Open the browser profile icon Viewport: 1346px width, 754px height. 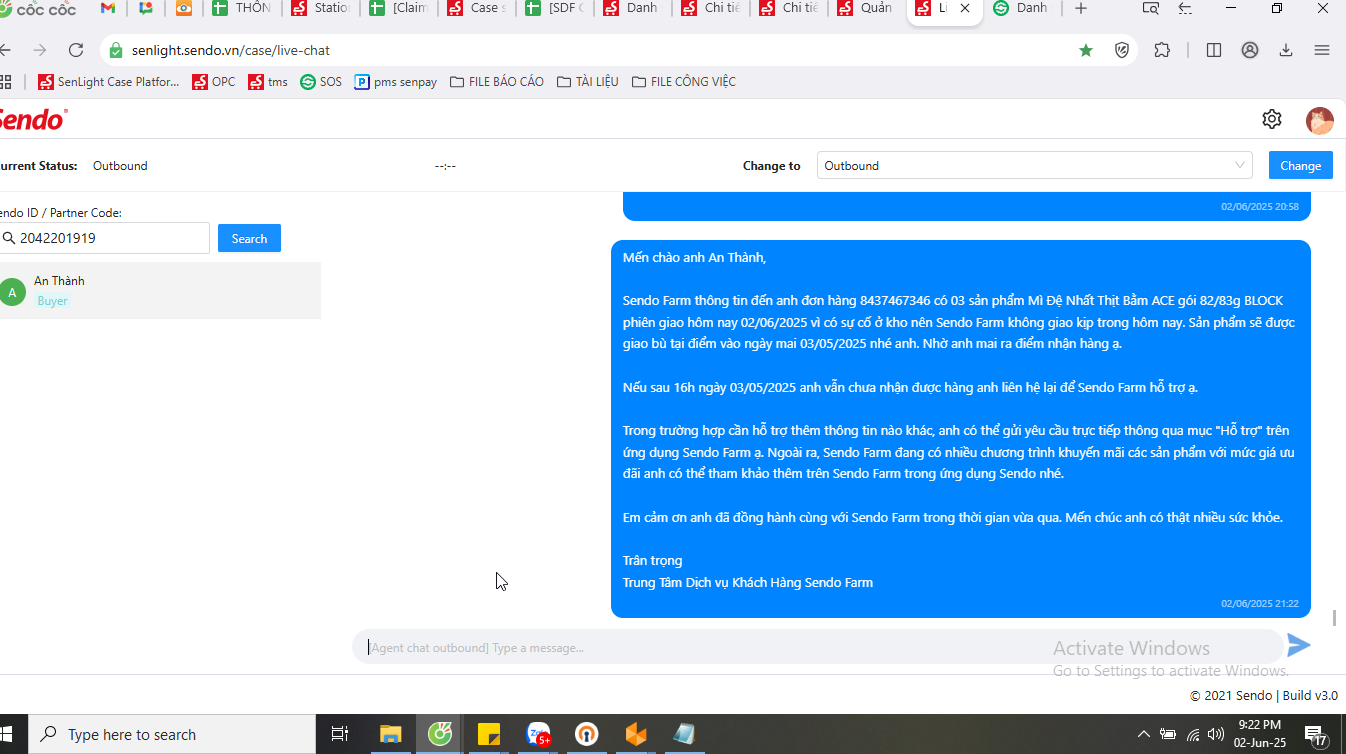(x=1250, y=50)
